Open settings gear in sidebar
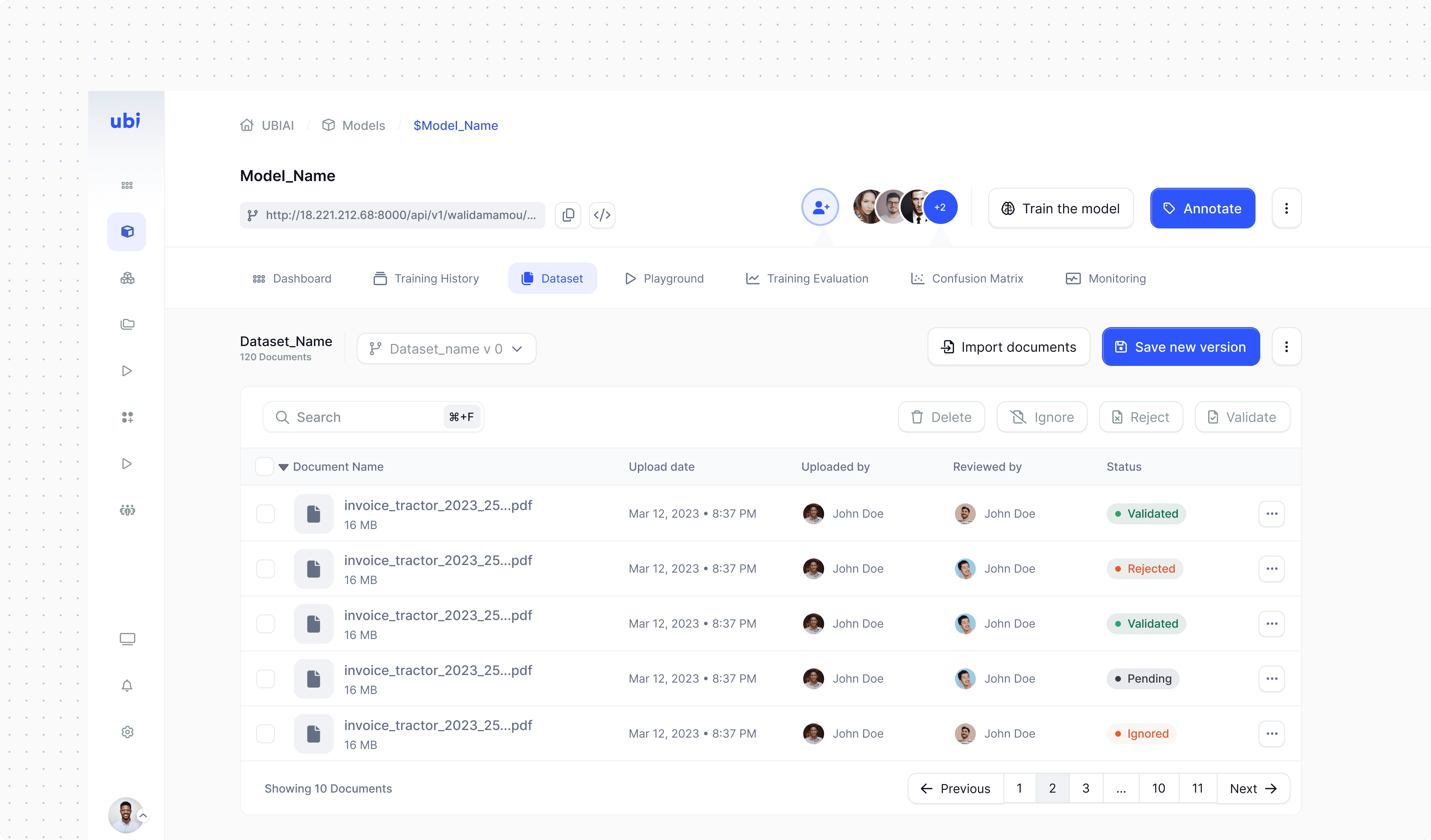 127,732
